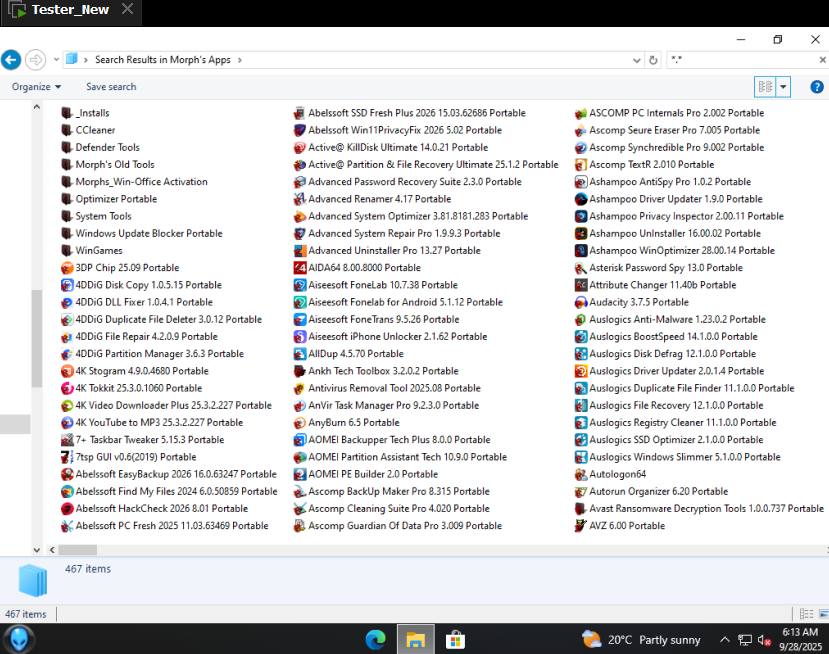Click Save search in the toolbar
Viewport: 829px width, 654px height.
pos(111,87)
